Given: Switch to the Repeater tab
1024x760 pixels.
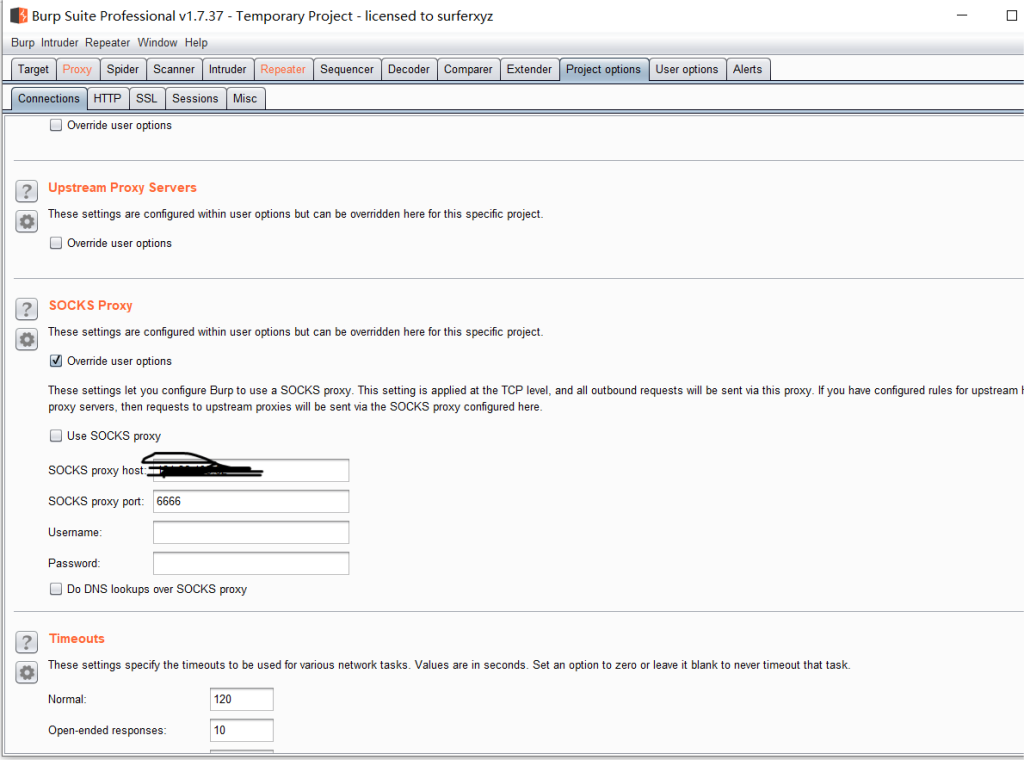Looking at the screenshot, I should click(283, 69).
